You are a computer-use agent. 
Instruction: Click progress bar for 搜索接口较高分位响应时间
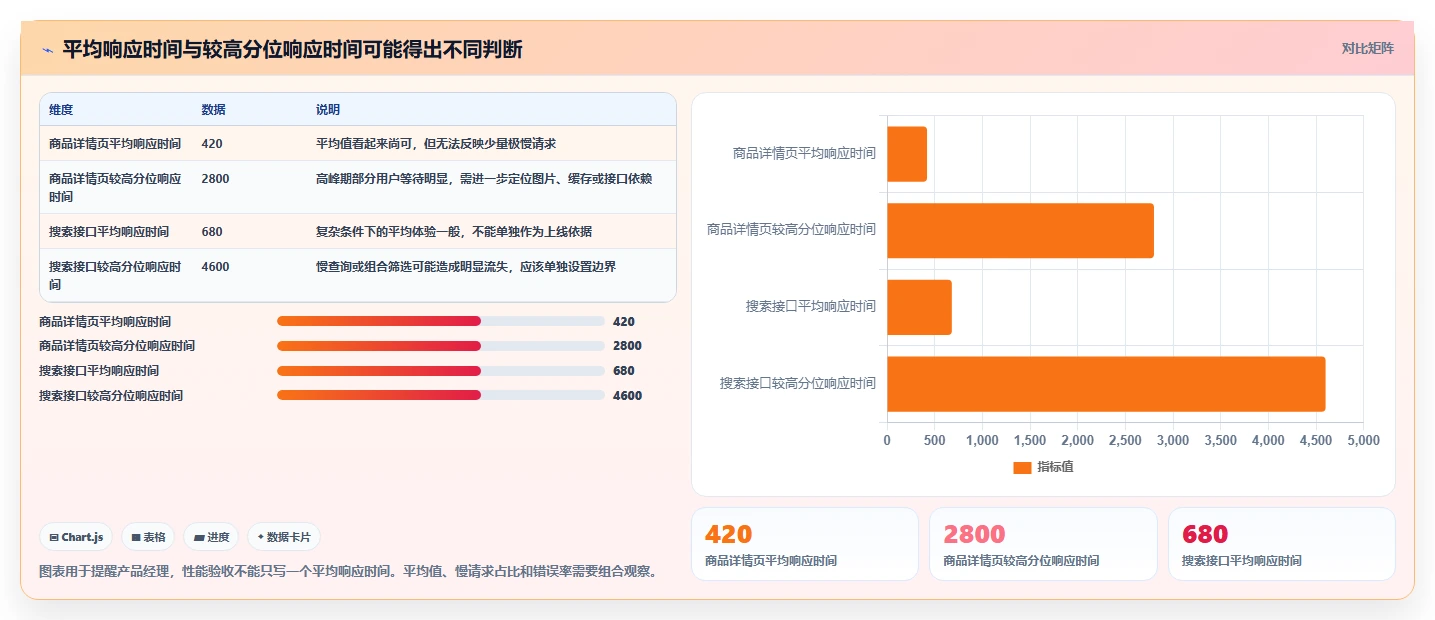(441, 395)
